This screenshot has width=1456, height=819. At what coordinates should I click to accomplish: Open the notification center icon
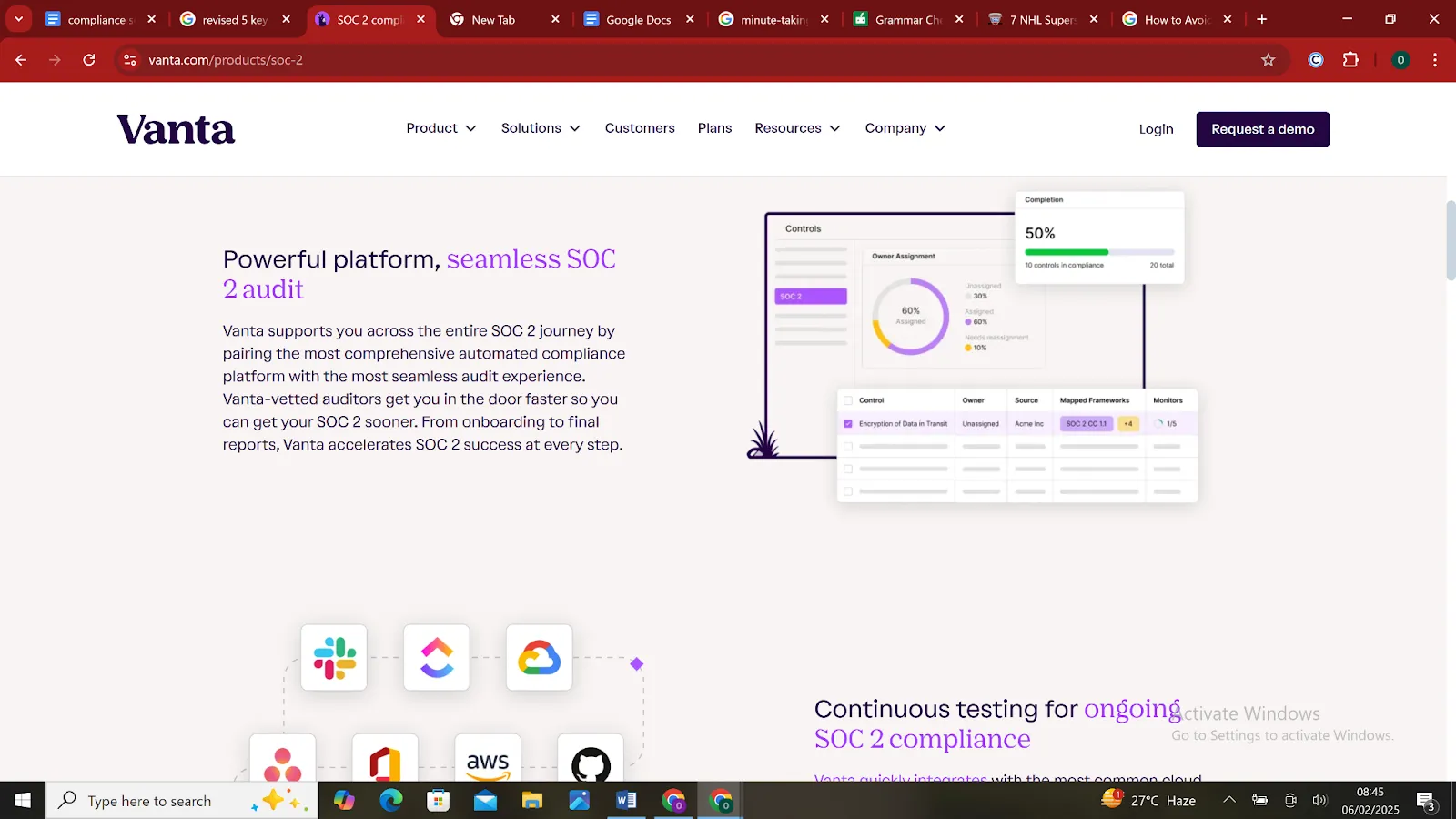1426,801
